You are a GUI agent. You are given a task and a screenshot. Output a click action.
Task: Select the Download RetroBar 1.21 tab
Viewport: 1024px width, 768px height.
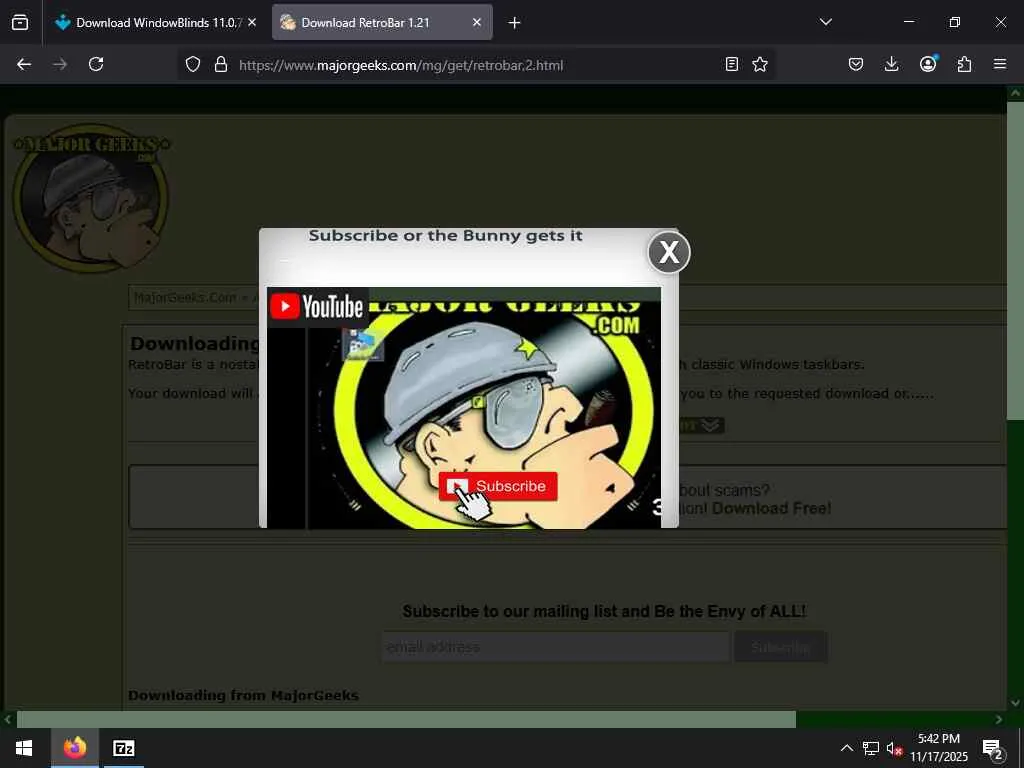click(x=382, y=22)
